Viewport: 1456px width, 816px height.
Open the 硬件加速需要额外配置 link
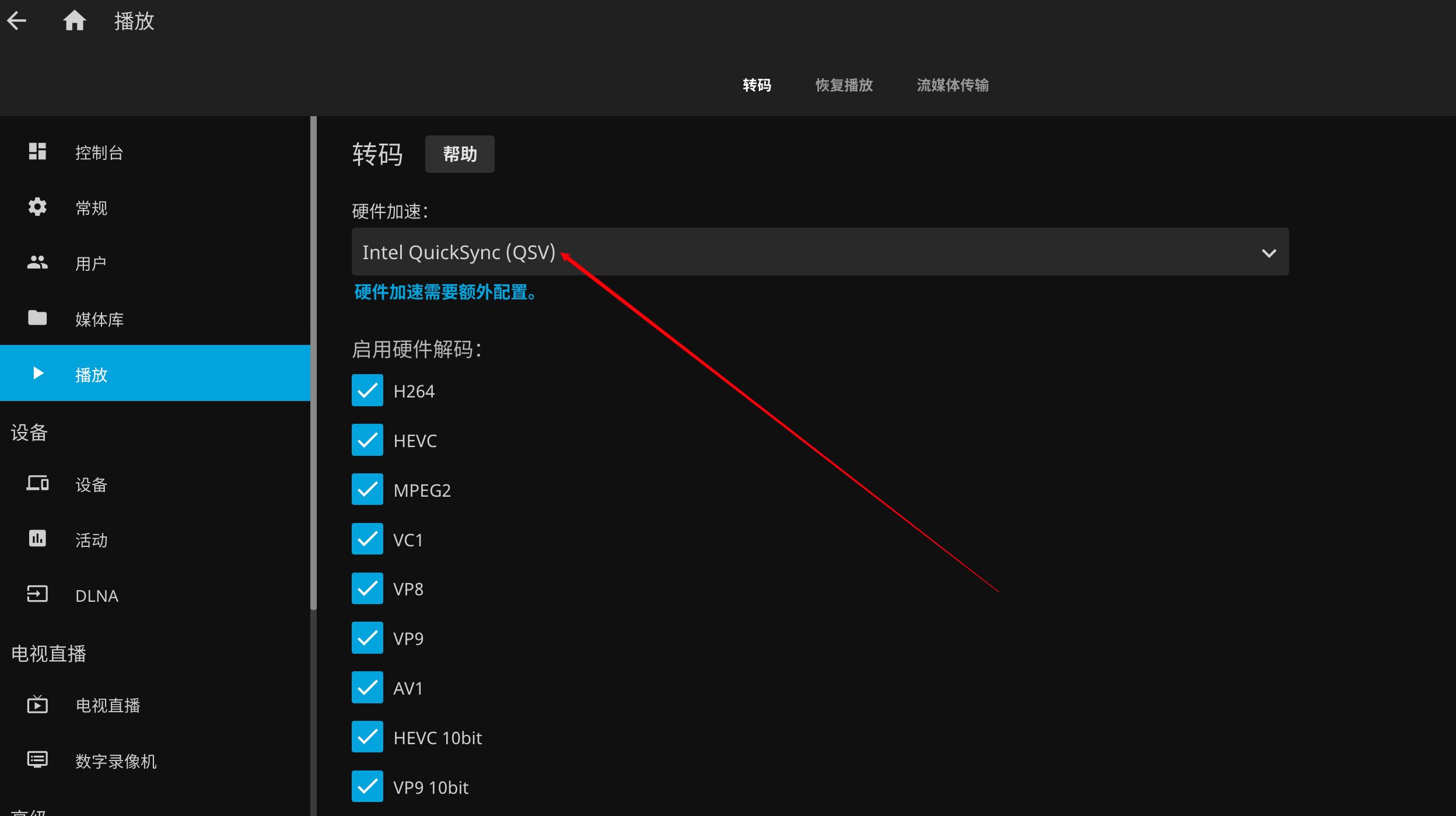point(446,292)
